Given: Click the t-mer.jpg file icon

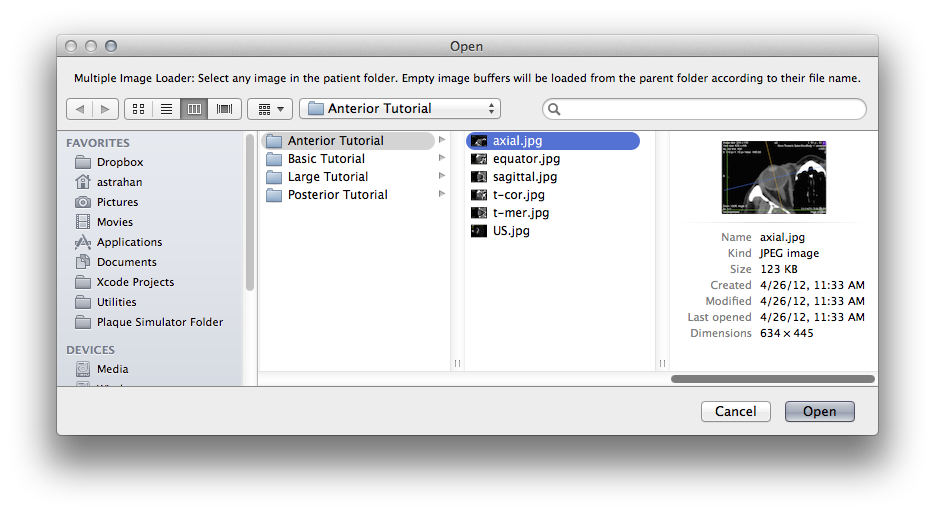Looking at the screenshot, I should click(479, 212).
